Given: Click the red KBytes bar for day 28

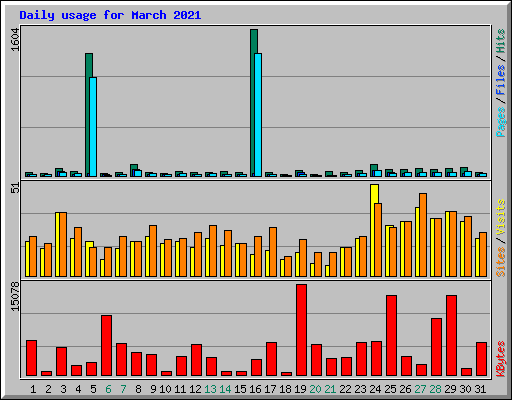Looking at the screenshot, I should click(x=436, y=347).
